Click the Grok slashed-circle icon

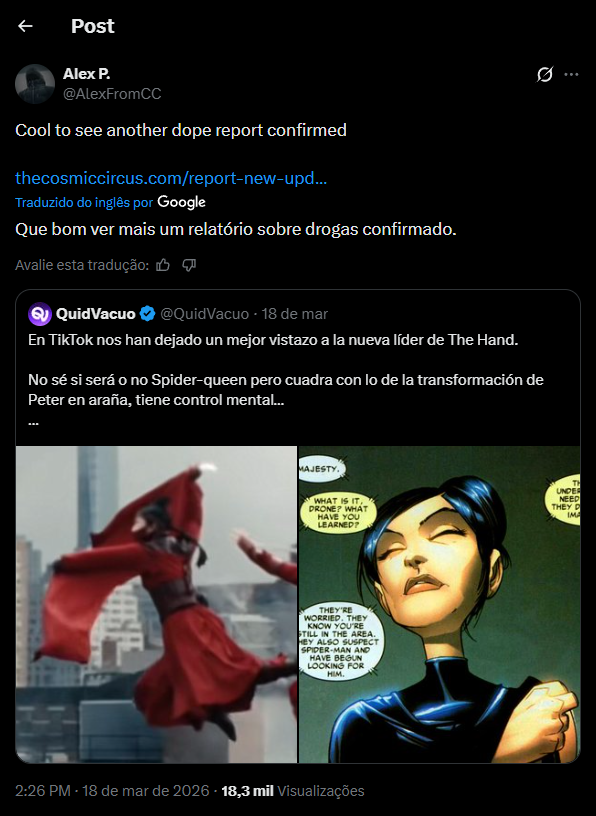(544, 75)
